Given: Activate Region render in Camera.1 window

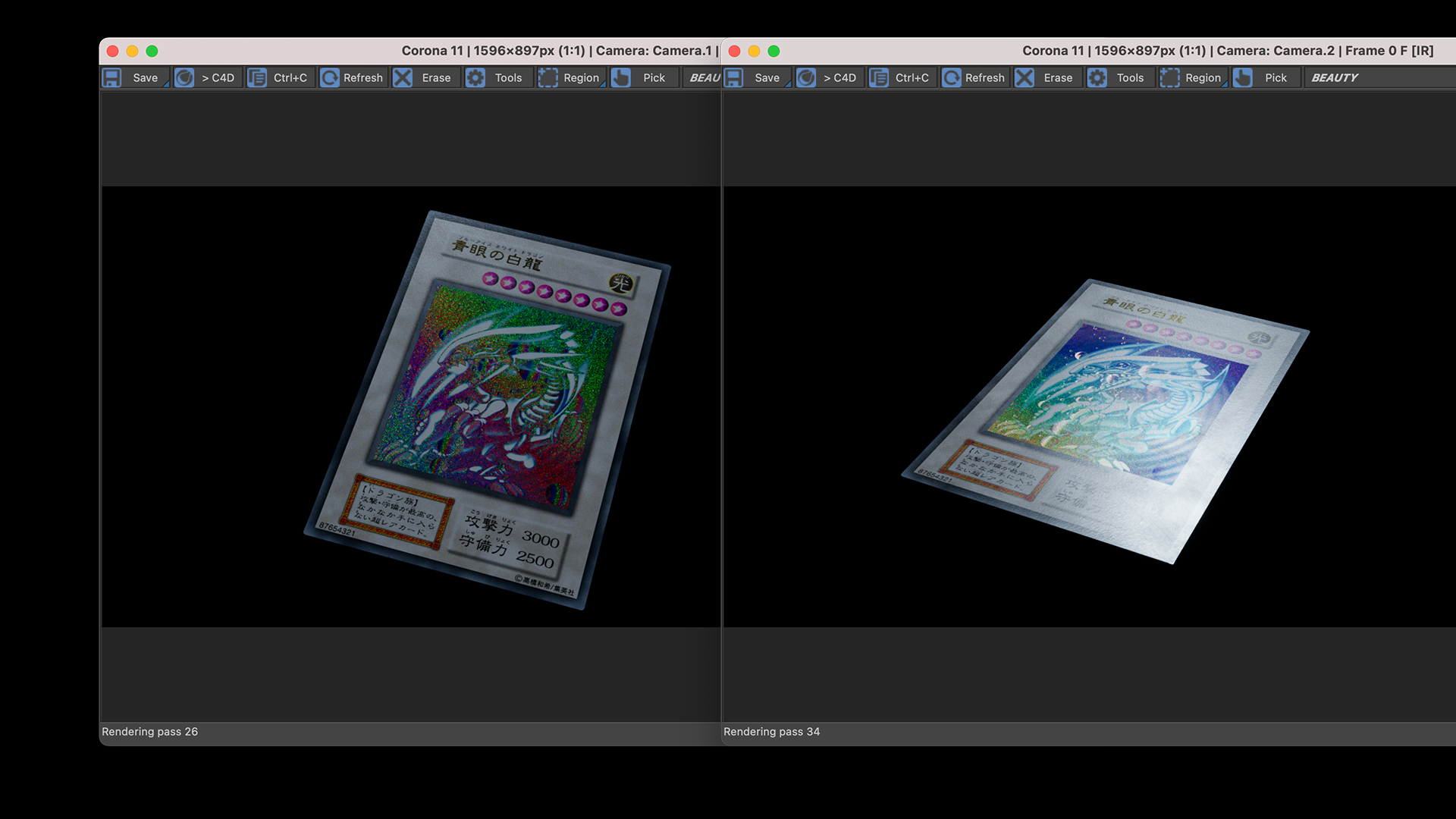Looking at the screenshot, I should click(x=571, y=77).
